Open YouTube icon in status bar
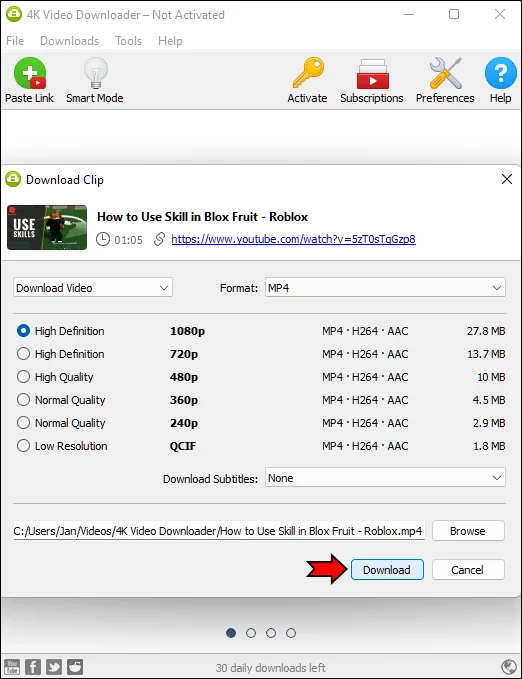This screenshot has height=679, width=522. click(x=12, y=667)
